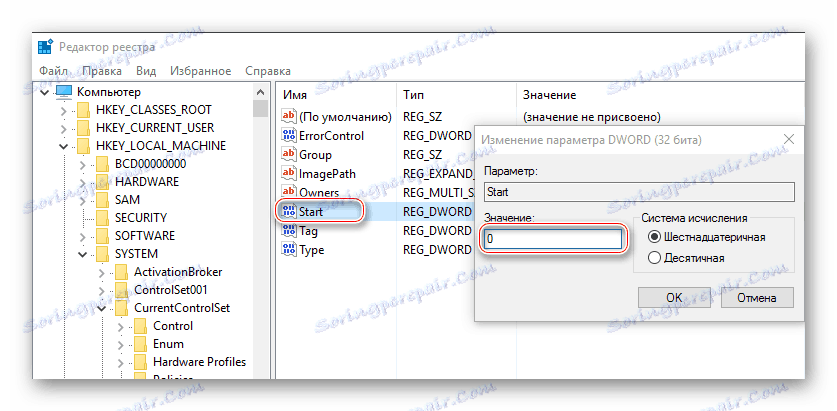Click the (значение не присвоено) cell
This screenshot has width=837, height=411.
coord(592,116)
